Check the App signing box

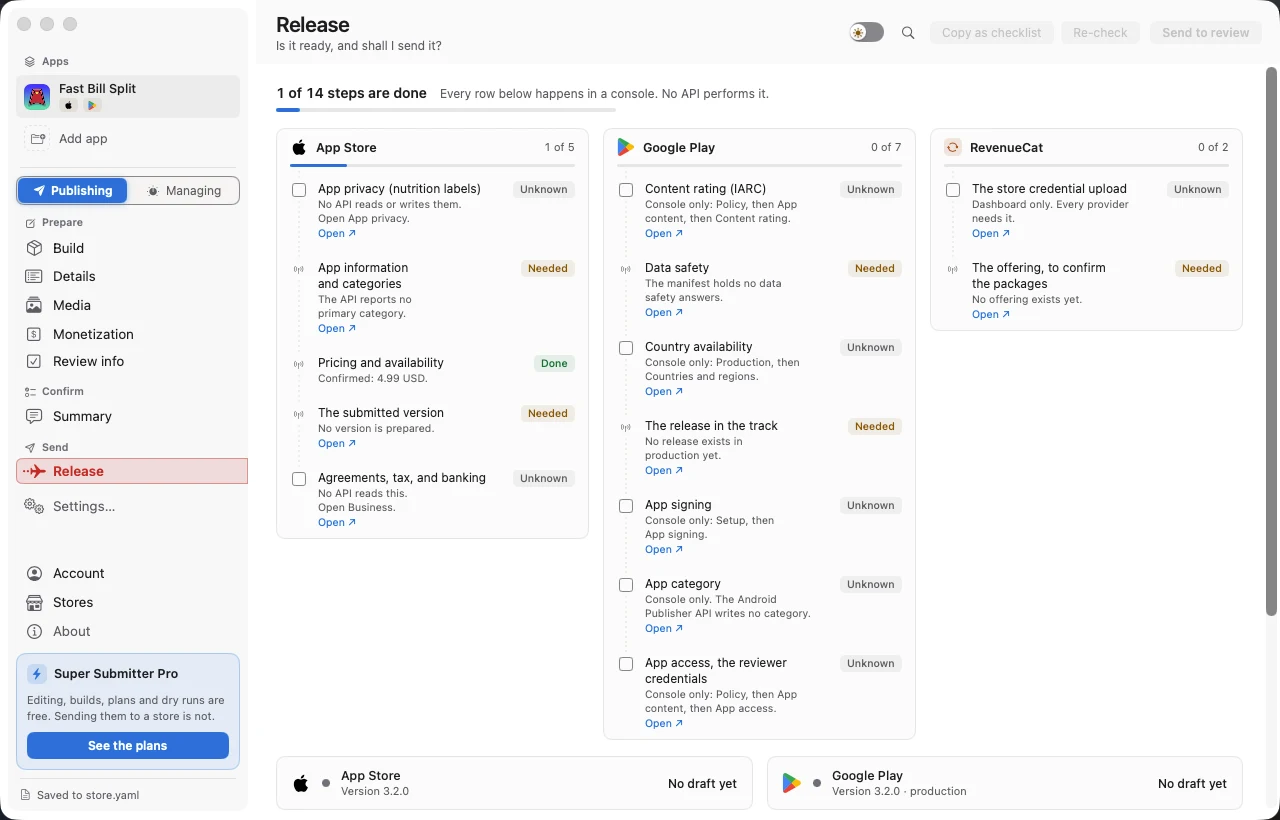pyautogui.click(x=626, y=506)
